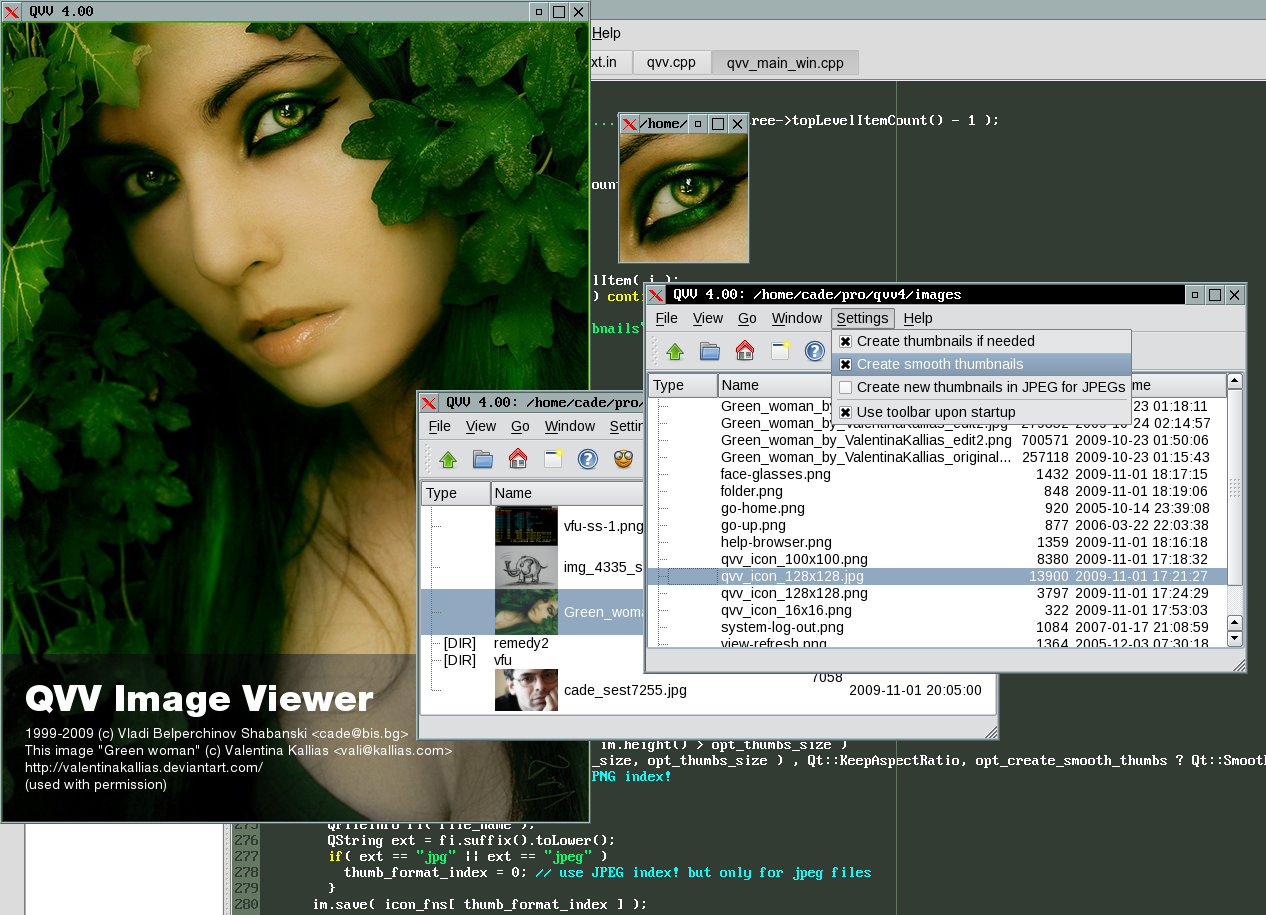Click the file list's vertical scrollbar down arrow

[x=1234, y=638]
